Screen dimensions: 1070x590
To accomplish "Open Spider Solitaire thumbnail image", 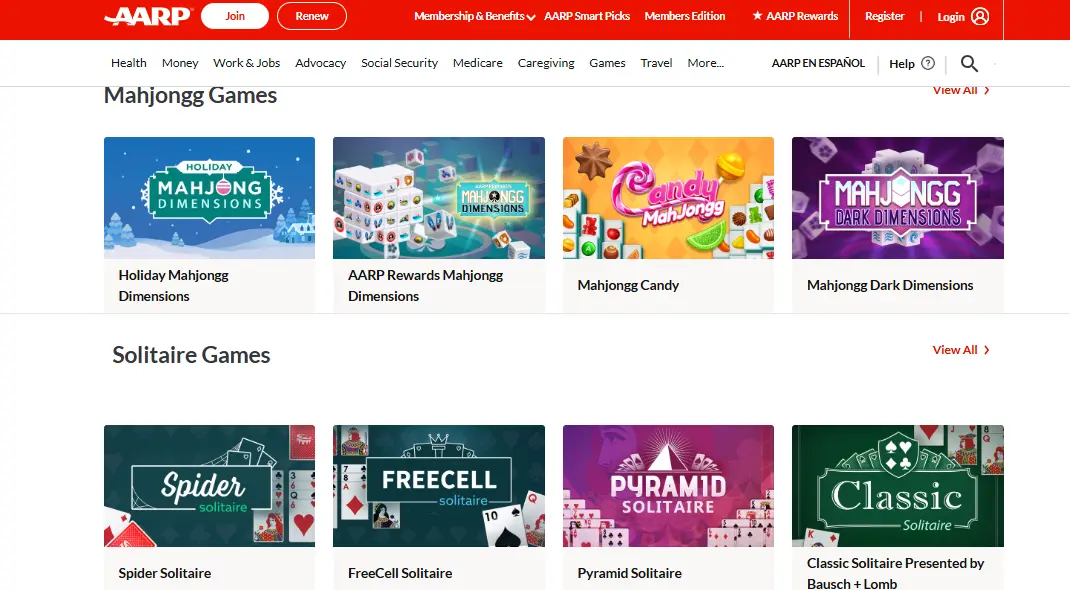I will tap(209, 486).
